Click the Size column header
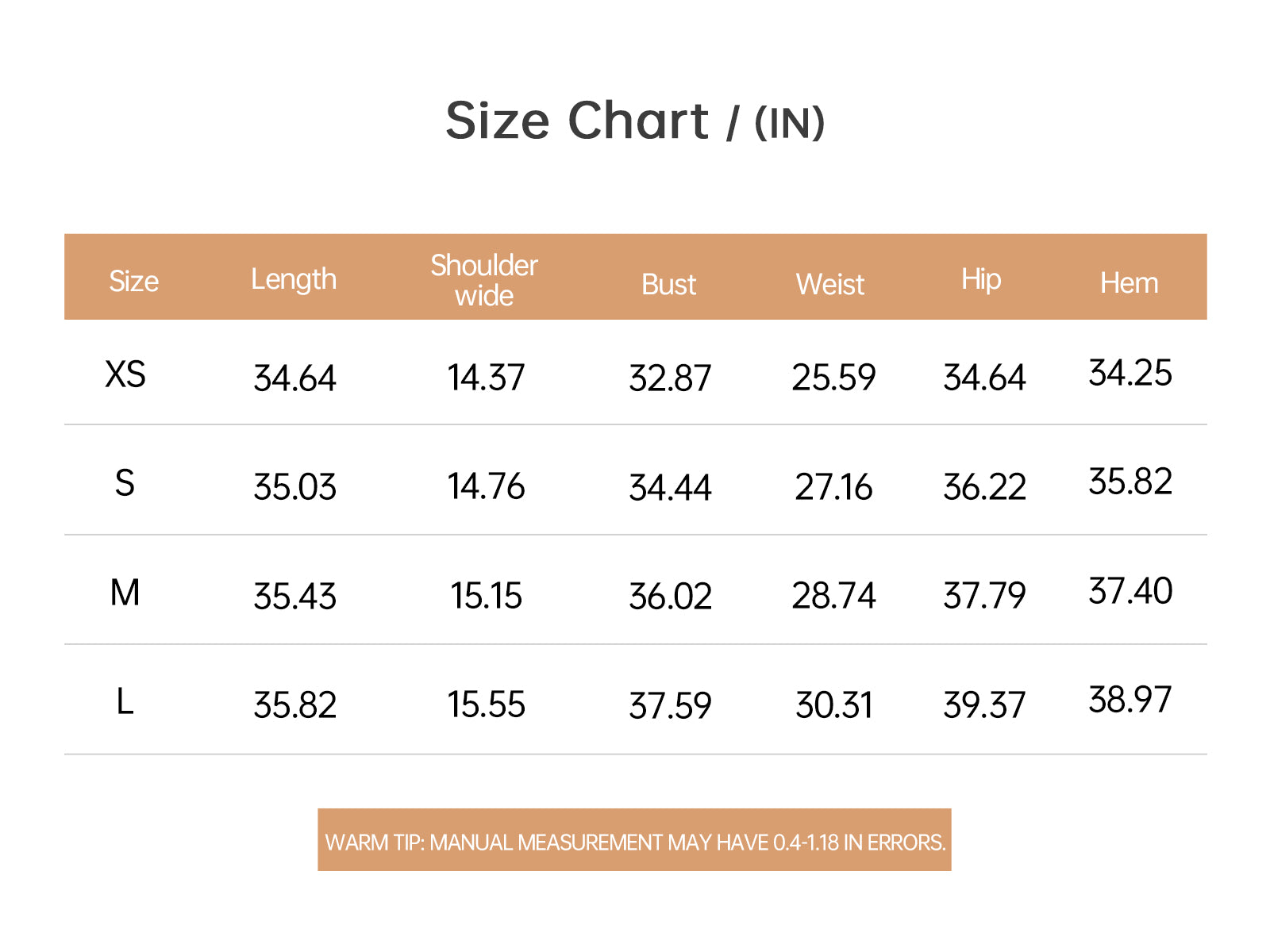The width and height of the screenshot is (1270, 952). click(x=133, y=281)
